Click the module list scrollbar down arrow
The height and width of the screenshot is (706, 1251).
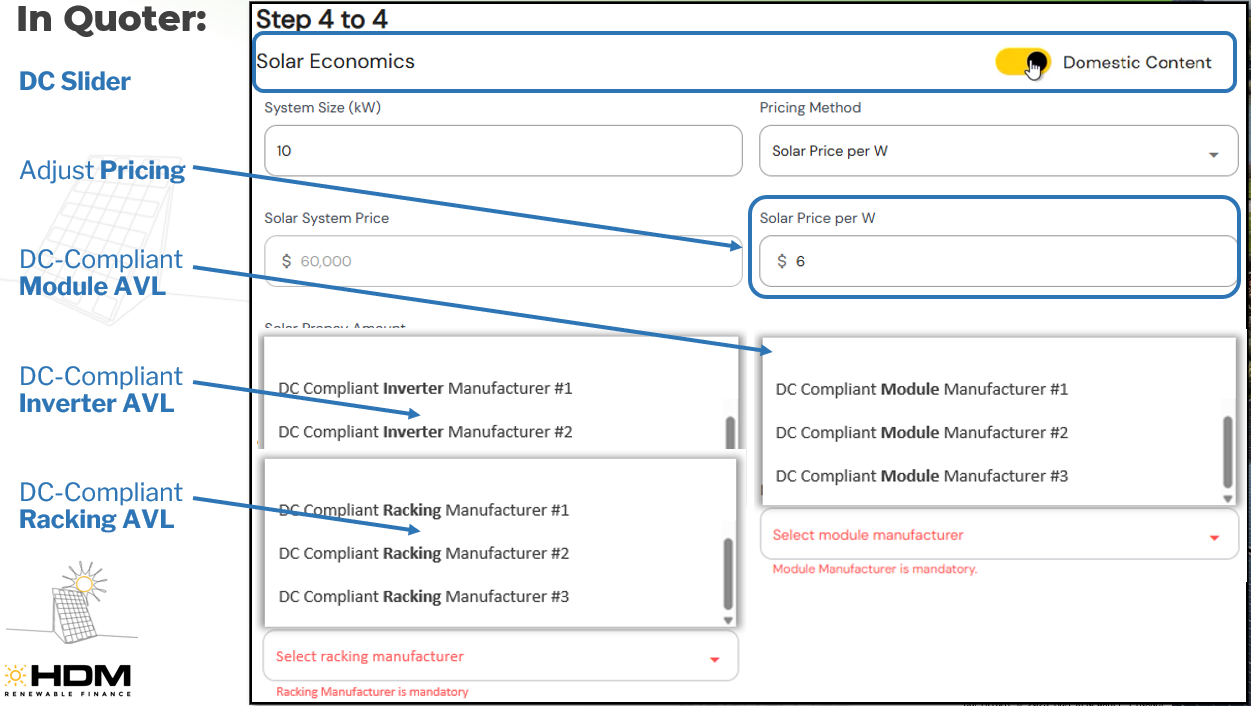pos(1228,498)
